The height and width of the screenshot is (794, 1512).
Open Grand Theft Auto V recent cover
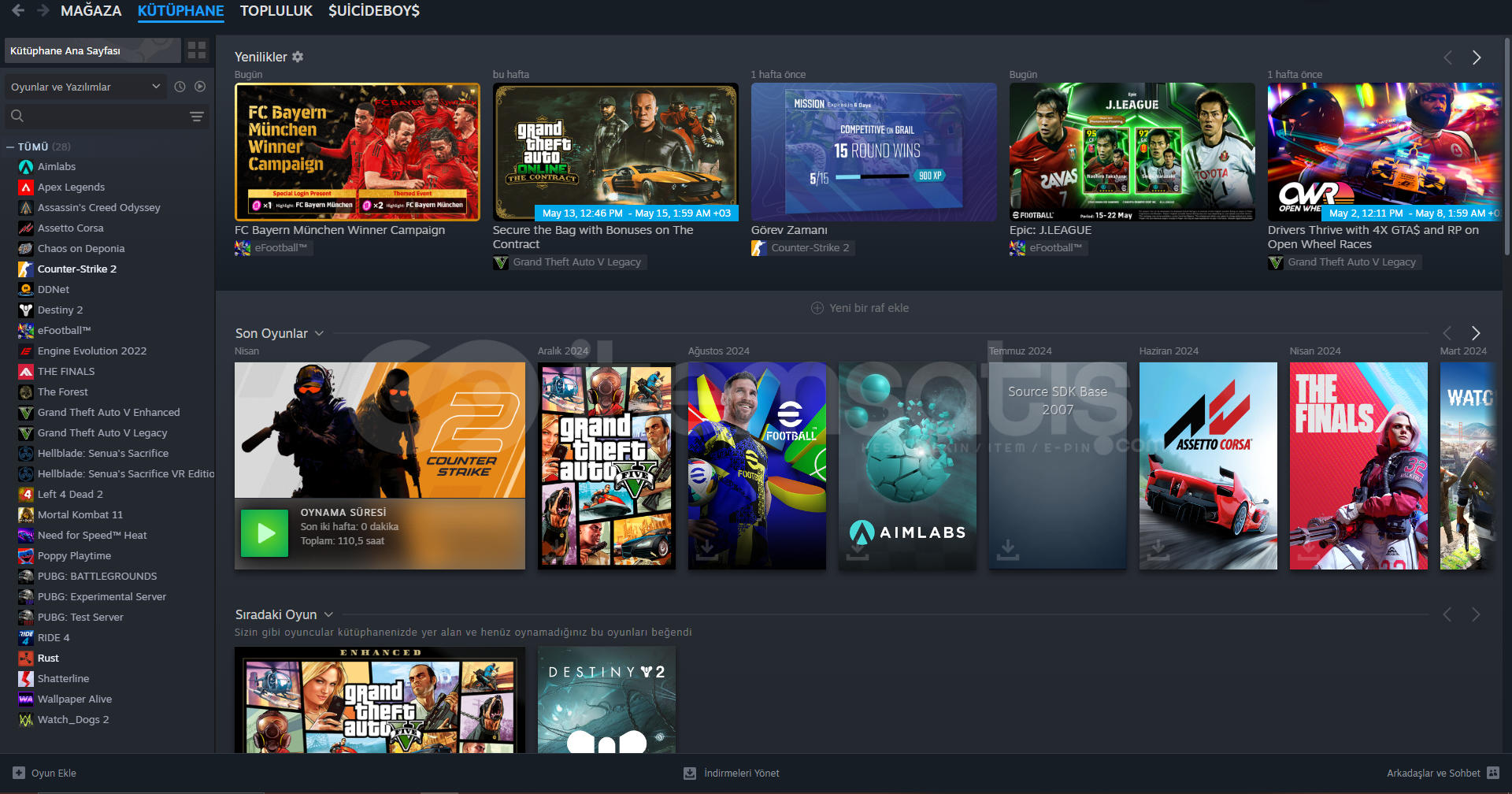[606, 466]
